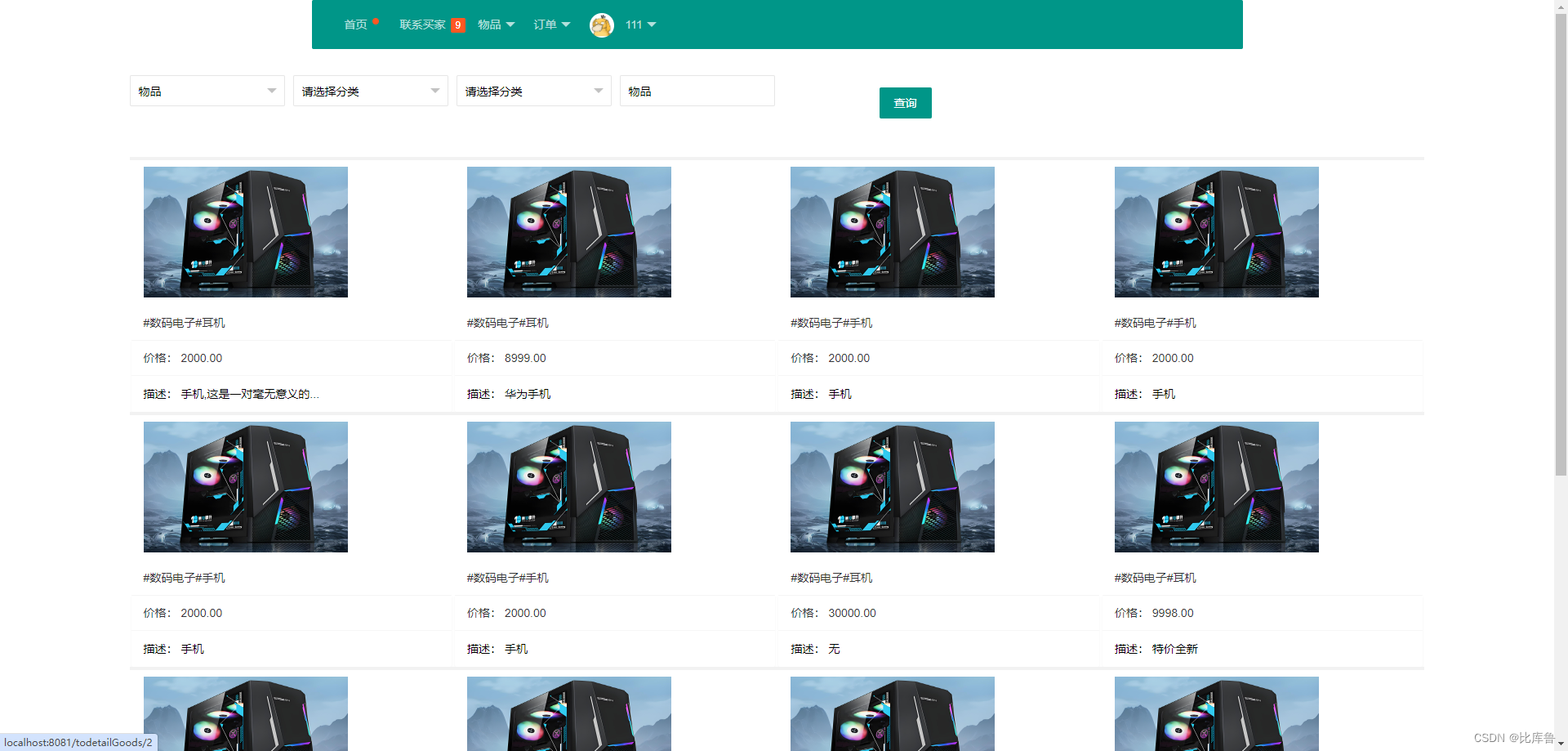Open the first 请选择分类 dropdown
The width and height of the screenshot is (1568, 751).
click(371, 91)
